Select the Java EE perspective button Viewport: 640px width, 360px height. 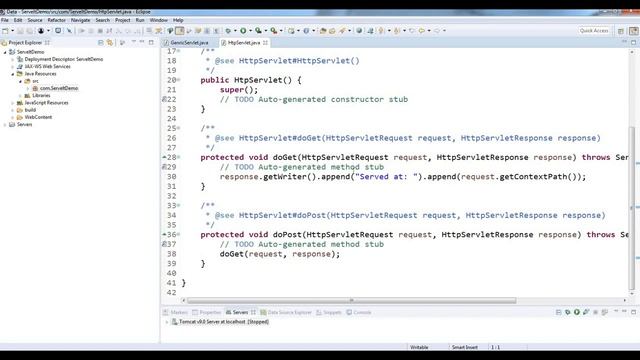tap(633, 31)
